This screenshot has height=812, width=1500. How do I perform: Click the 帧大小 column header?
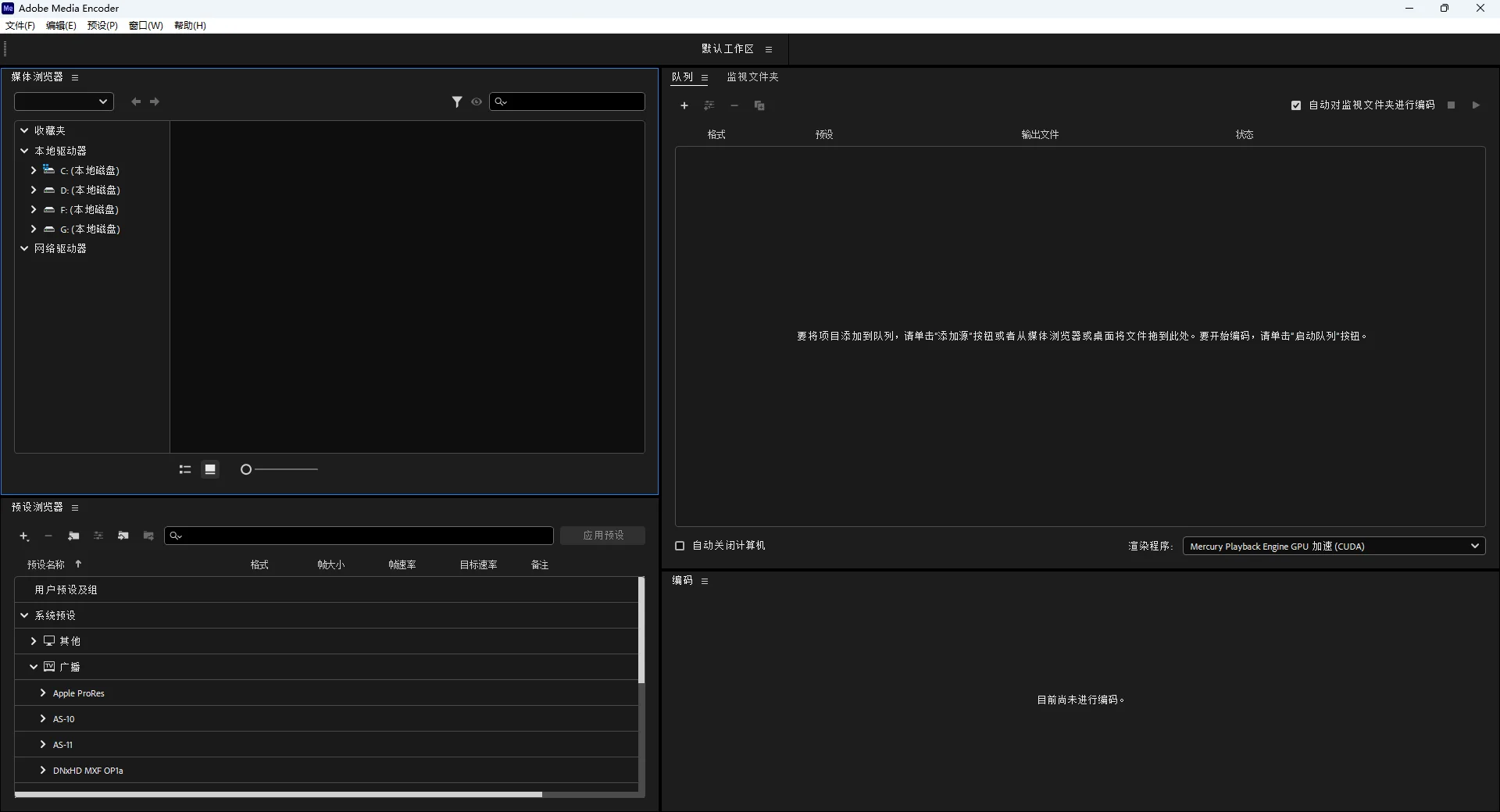[330, 564]
